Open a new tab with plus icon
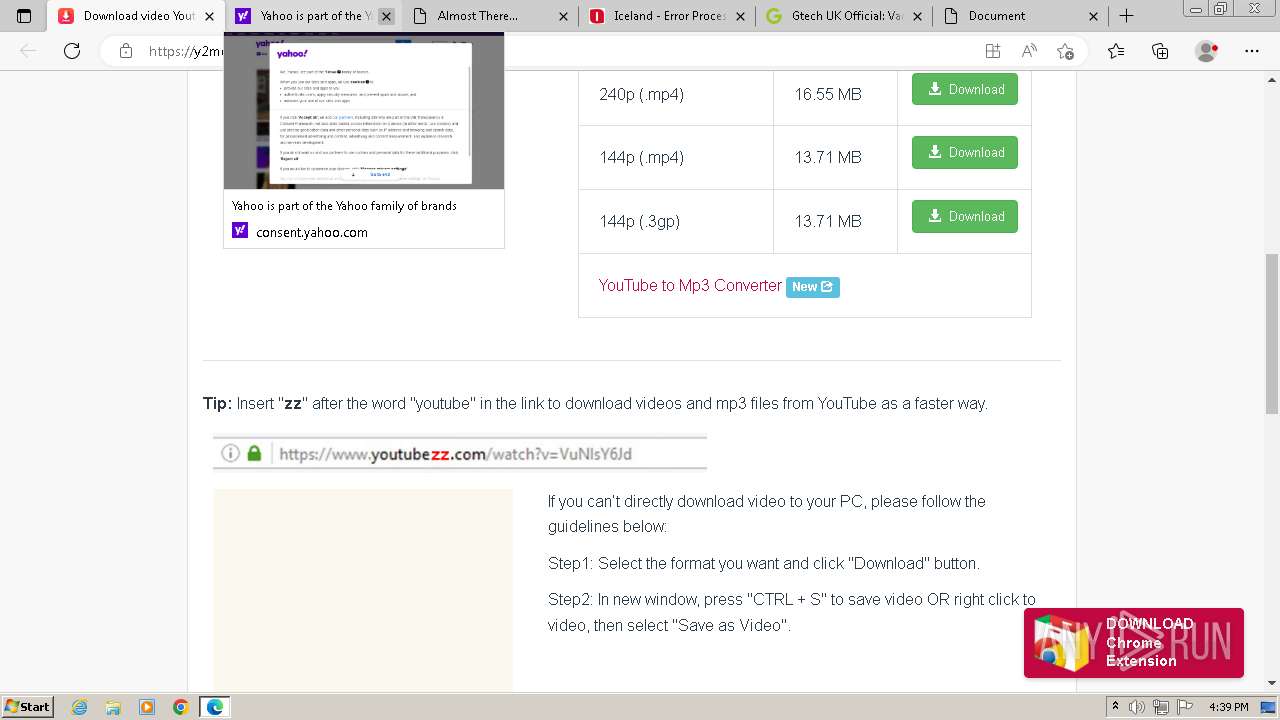The width and height of the screenshot is (1280, 720). point(1126,16)
